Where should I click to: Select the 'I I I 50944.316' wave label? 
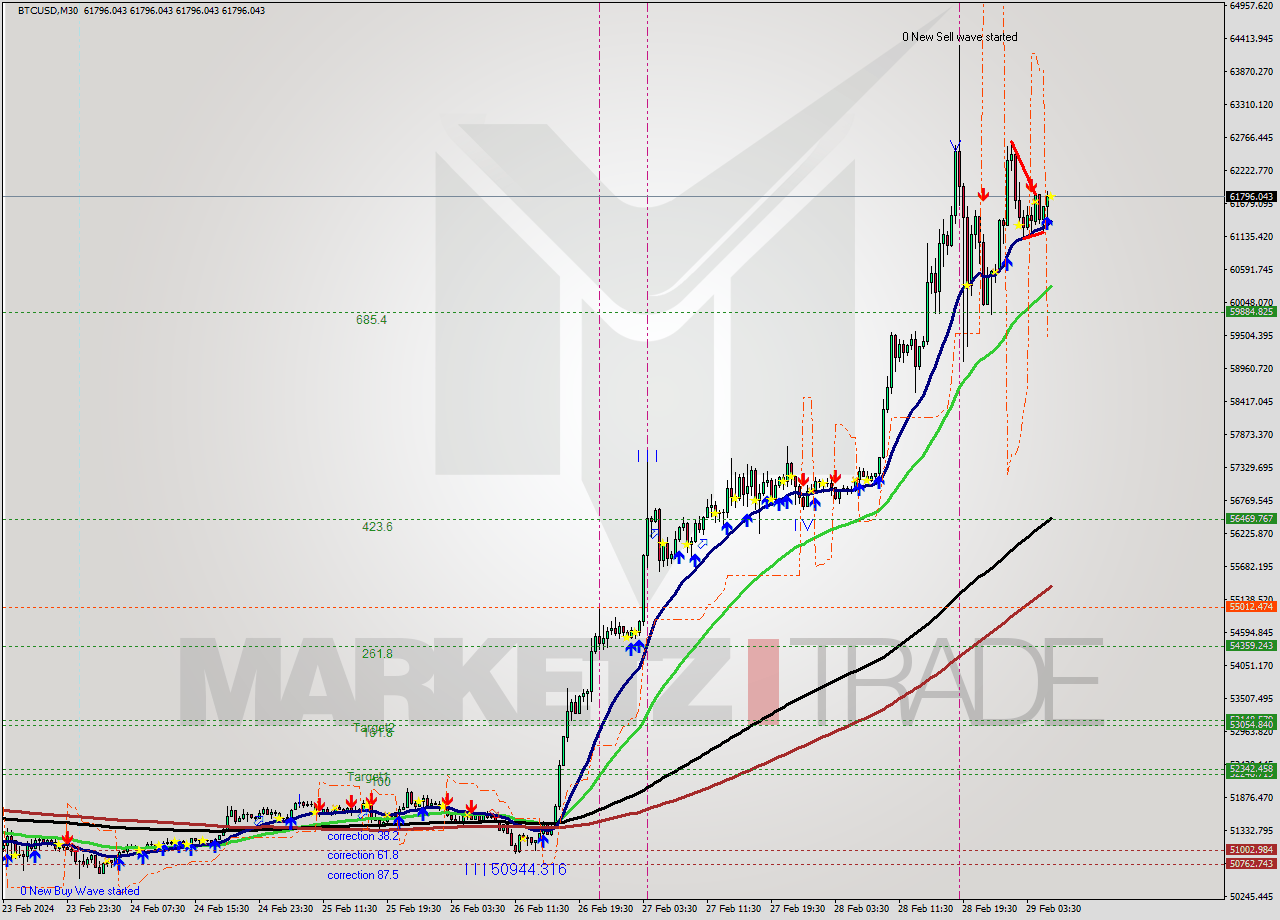tap(514, 870)
